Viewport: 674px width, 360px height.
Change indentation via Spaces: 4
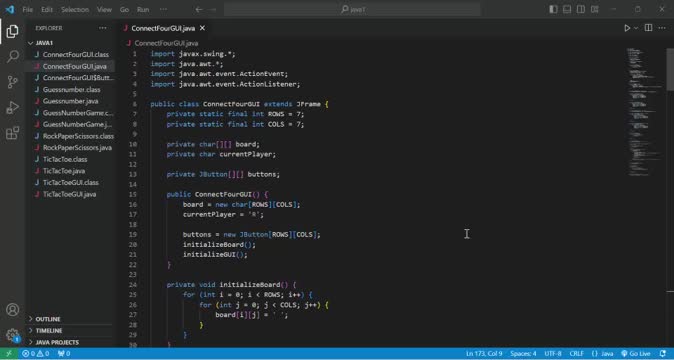523,354
